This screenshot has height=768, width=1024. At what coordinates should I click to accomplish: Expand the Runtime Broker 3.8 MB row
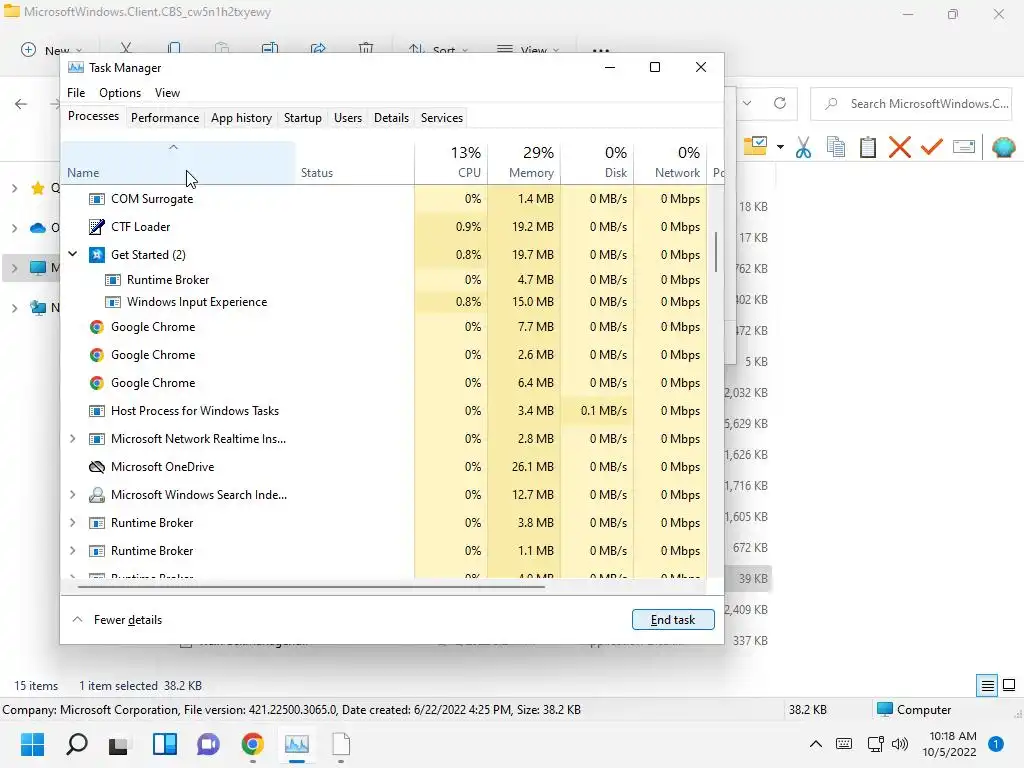click(x=72, y=523)
